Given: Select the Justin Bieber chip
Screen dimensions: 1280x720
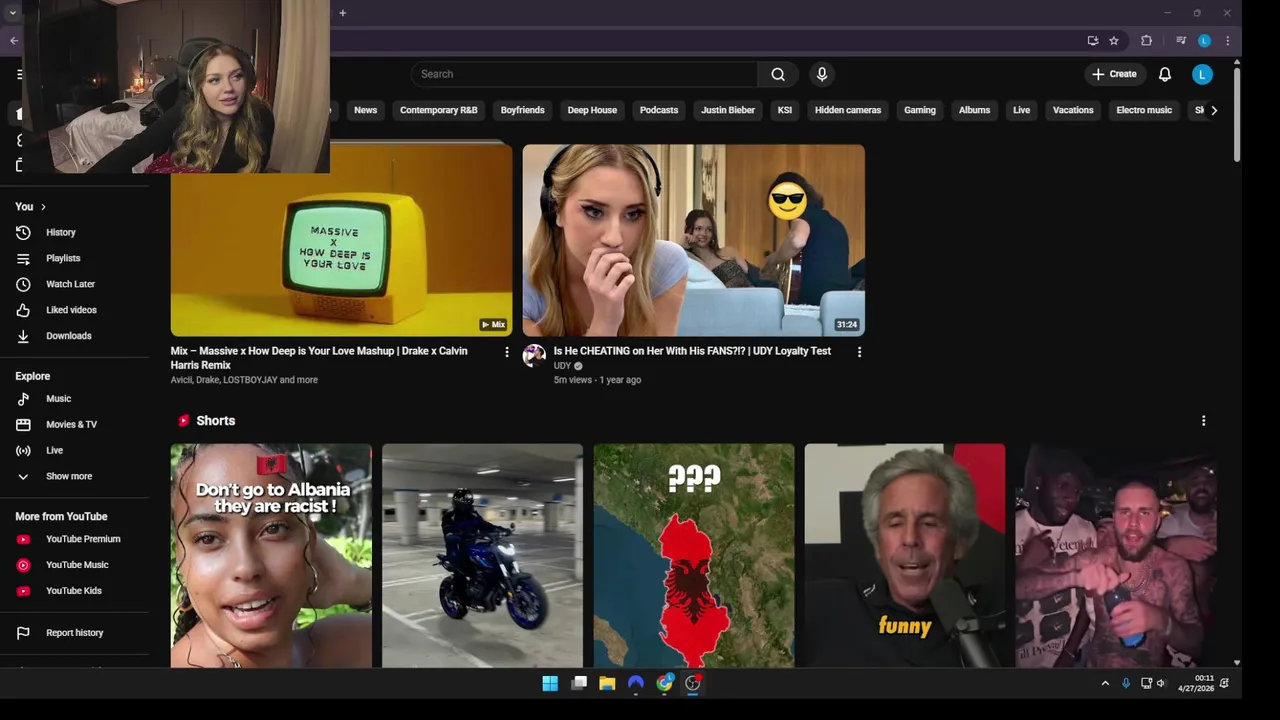Looking at the screenshot, I should [x=728, y=110].
